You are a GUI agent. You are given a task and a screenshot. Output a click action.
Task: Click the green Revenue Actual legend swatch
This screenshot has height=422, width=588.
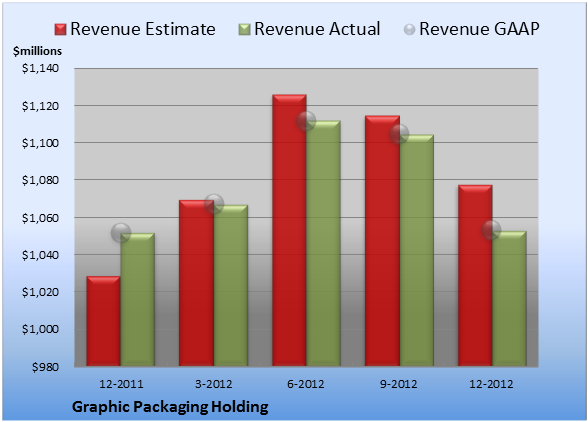[244, 30]
